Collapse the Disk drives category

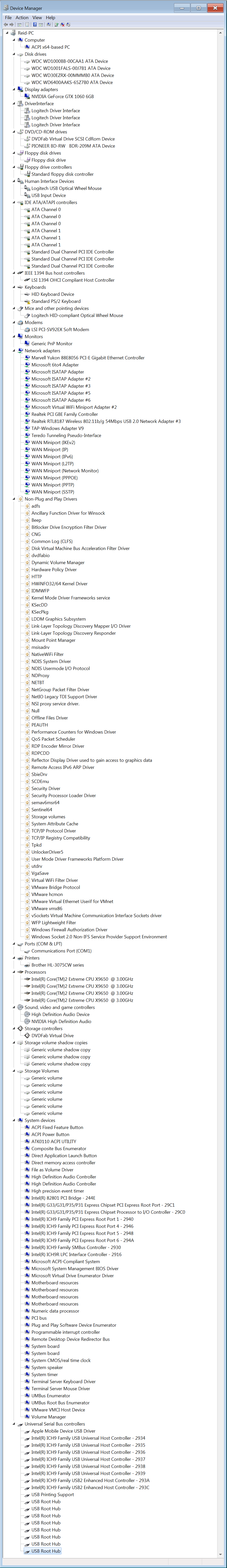[14, 54]
